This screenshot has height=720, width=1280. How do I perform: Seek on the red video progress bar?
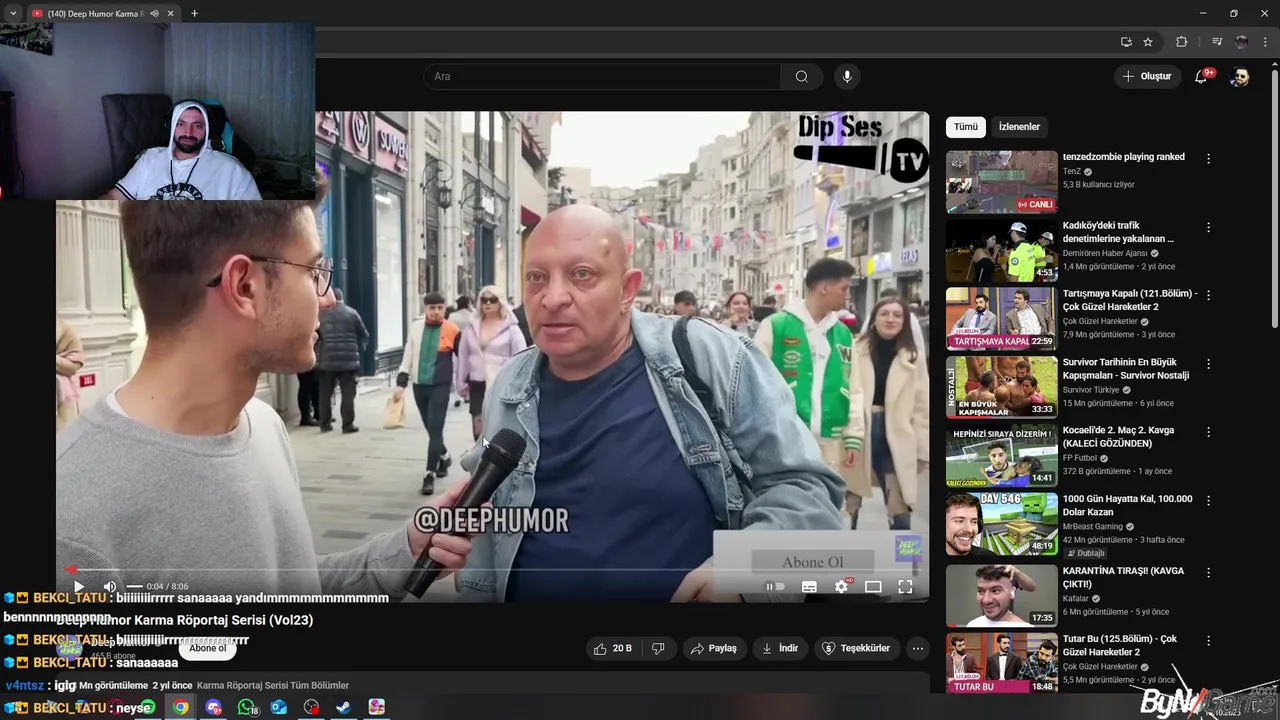click(x=492, y=570)
